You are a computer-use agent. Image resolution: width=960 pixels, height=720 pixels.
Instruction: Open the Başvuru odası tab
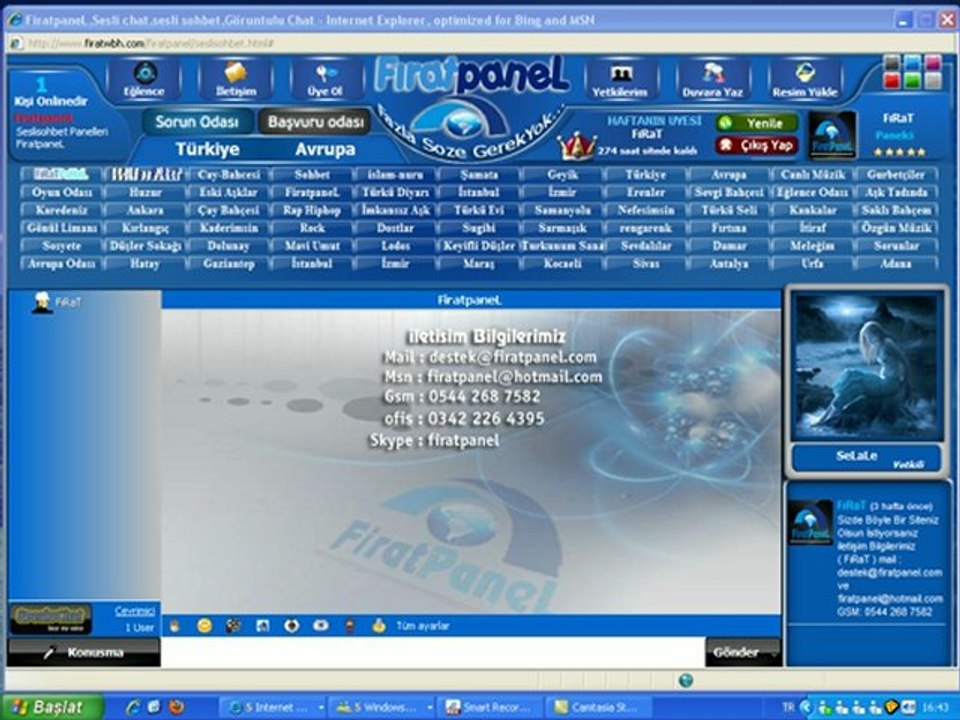click(315, 122)
